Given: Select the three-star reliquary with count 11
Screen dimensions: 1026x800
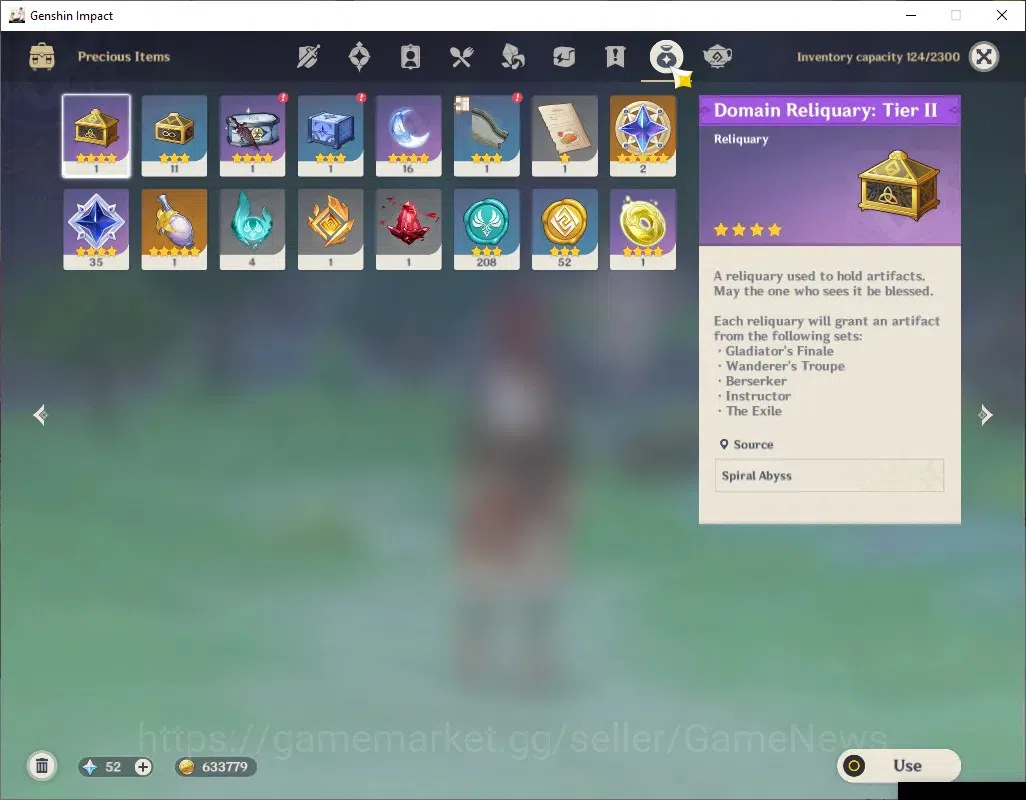Looking at the screenshot, I should coord(174,136).
